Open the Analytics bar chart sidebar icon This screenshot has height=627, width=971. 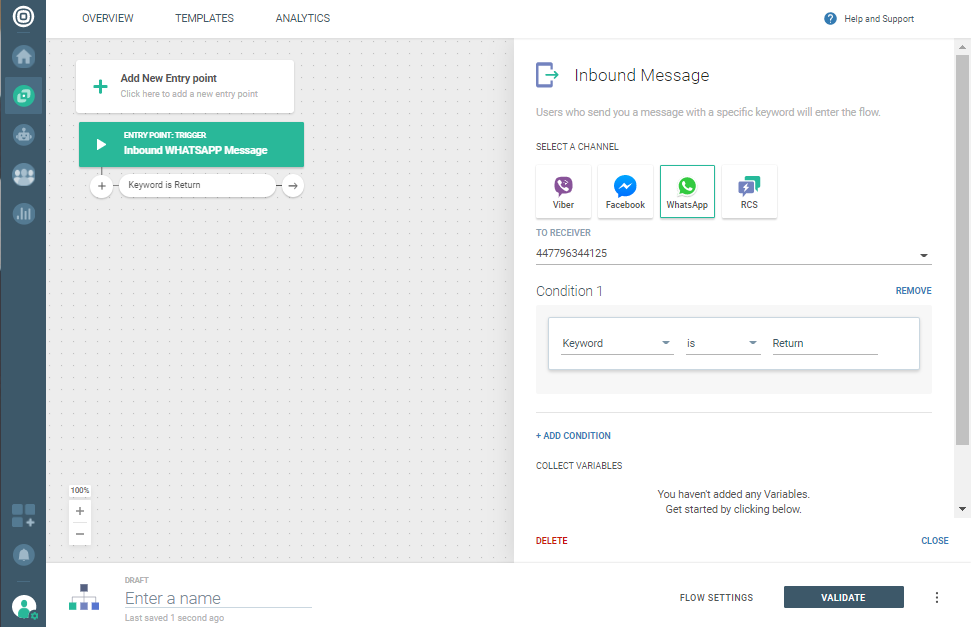click(x=23, y=213)
